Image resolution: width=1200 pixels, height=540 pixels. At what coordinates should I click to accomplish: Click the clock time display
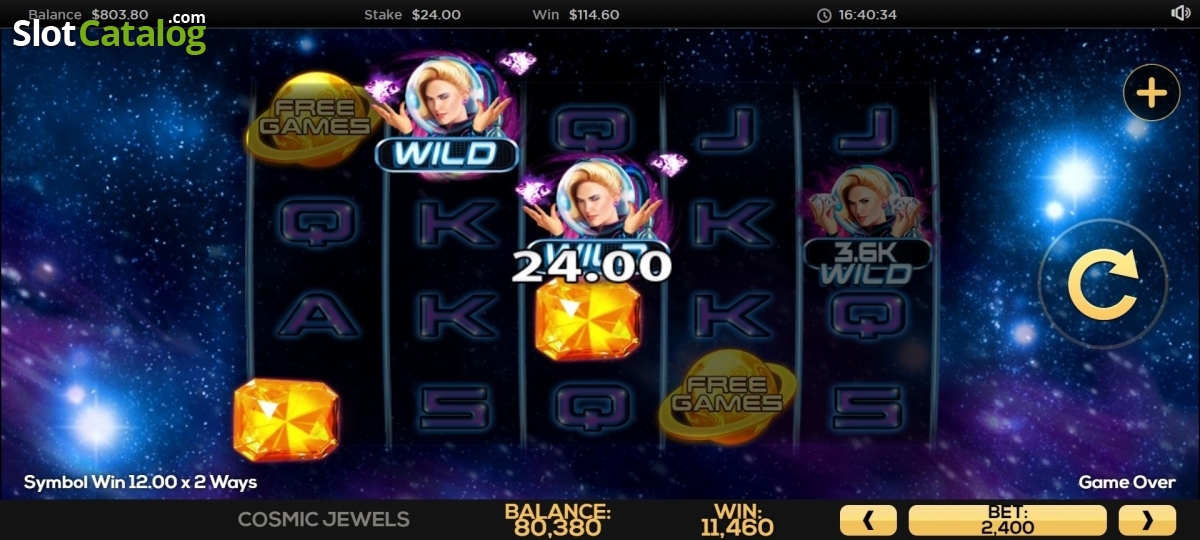pos(856,15)
